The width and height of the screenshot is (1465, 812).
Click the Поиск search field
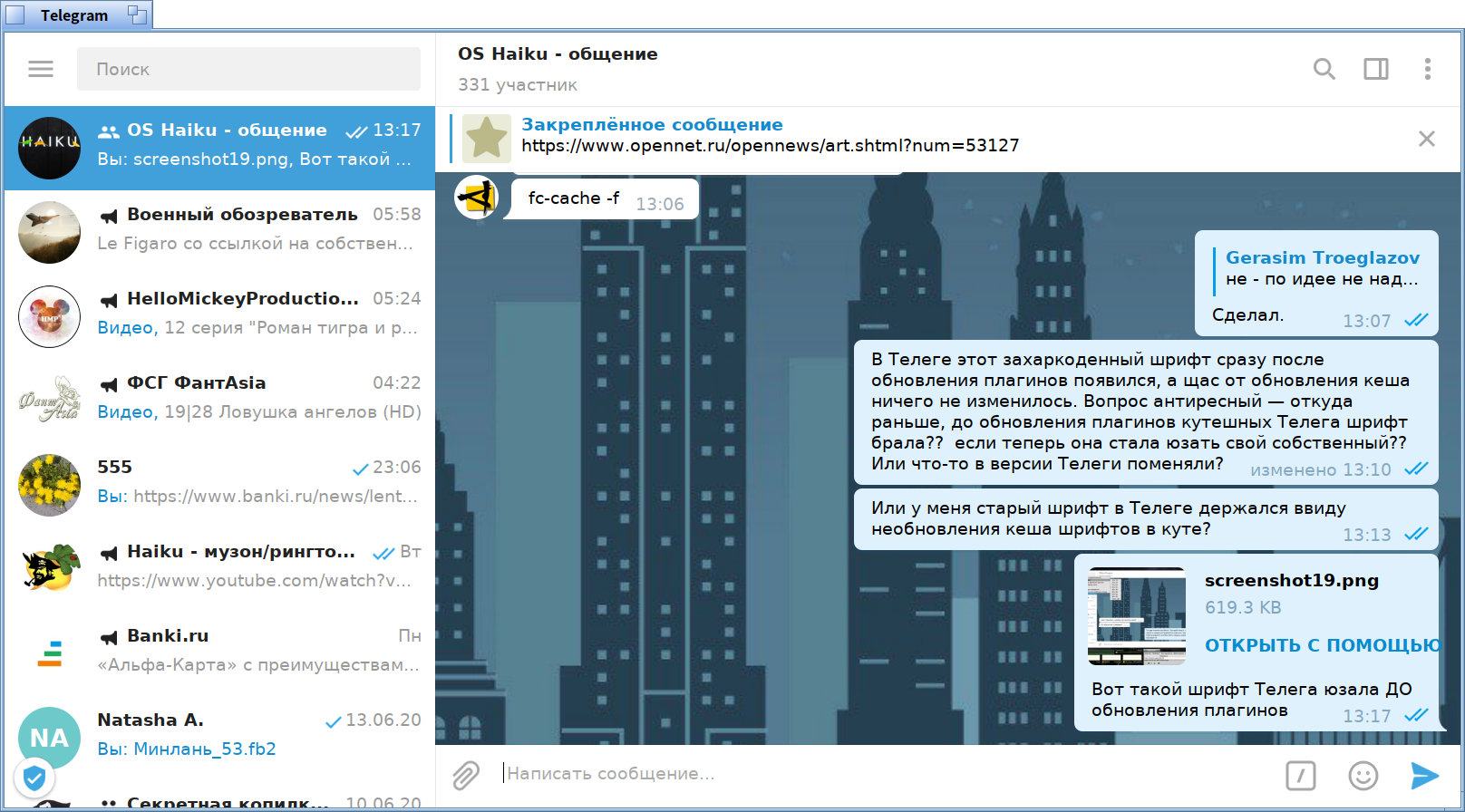pyautogui.click(x=248, y=69)
